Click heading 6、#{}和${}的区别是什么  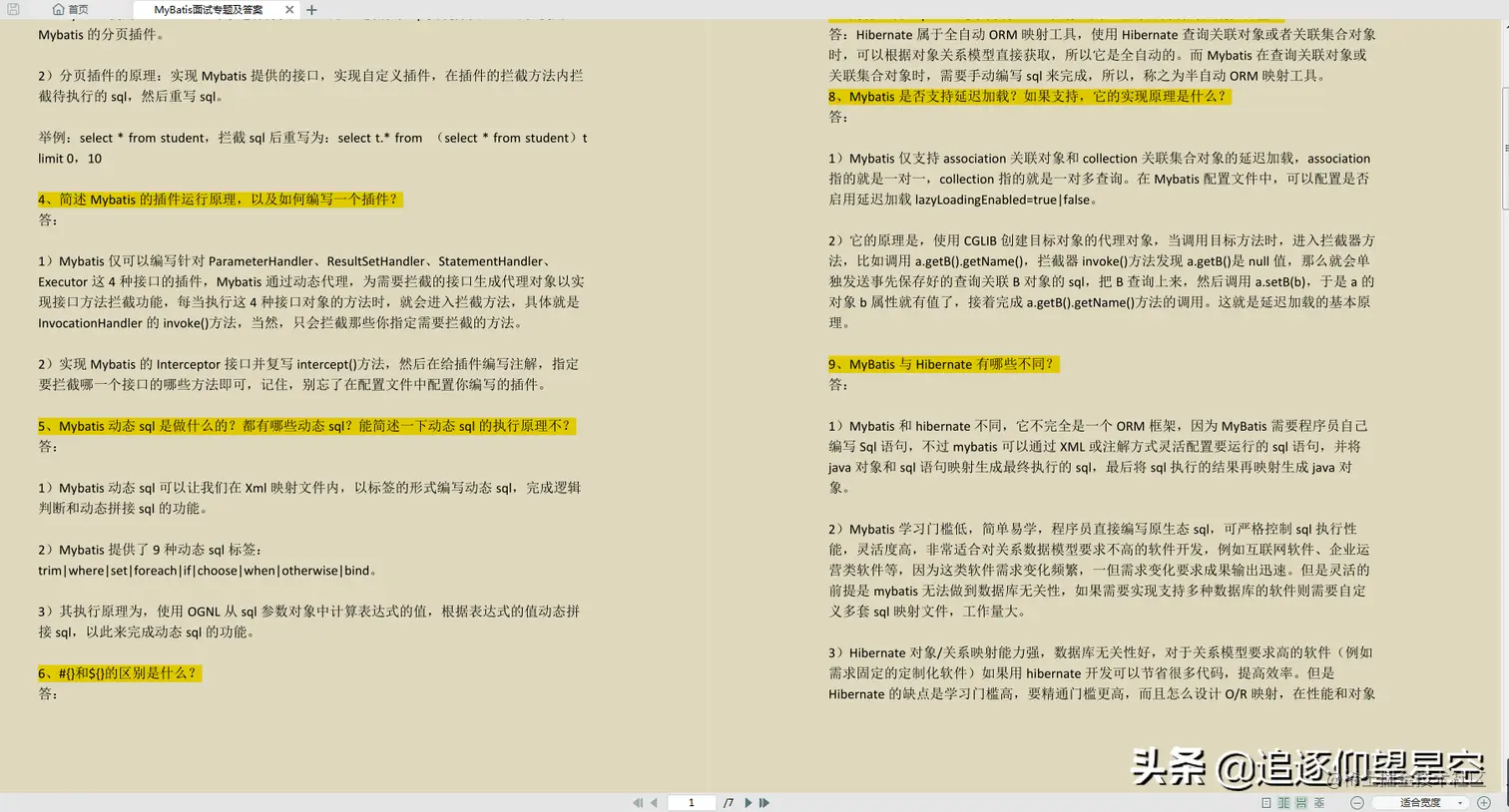tap(119, 673)
